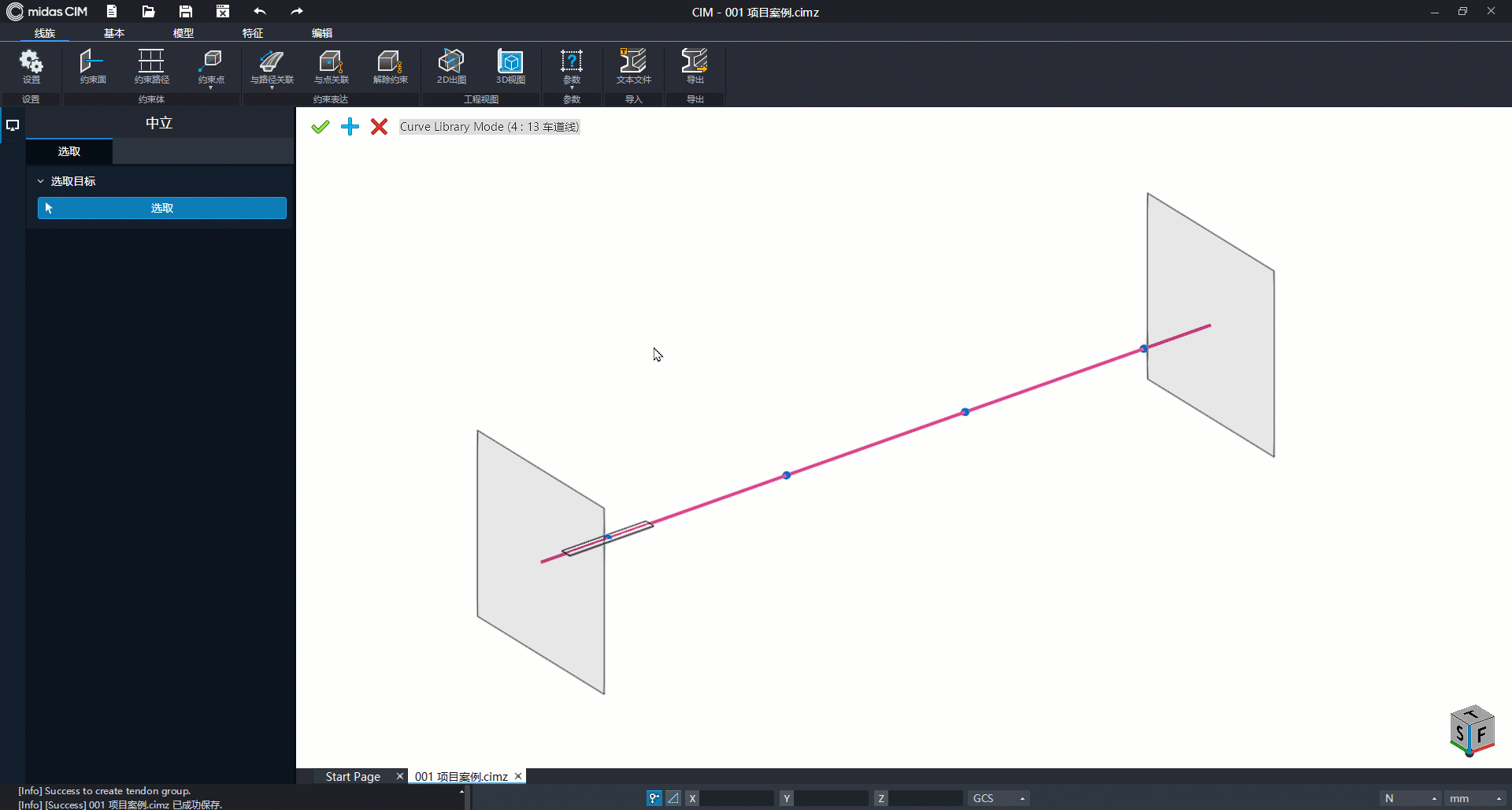Open the N force unit dropdown

pos(1410,798)
